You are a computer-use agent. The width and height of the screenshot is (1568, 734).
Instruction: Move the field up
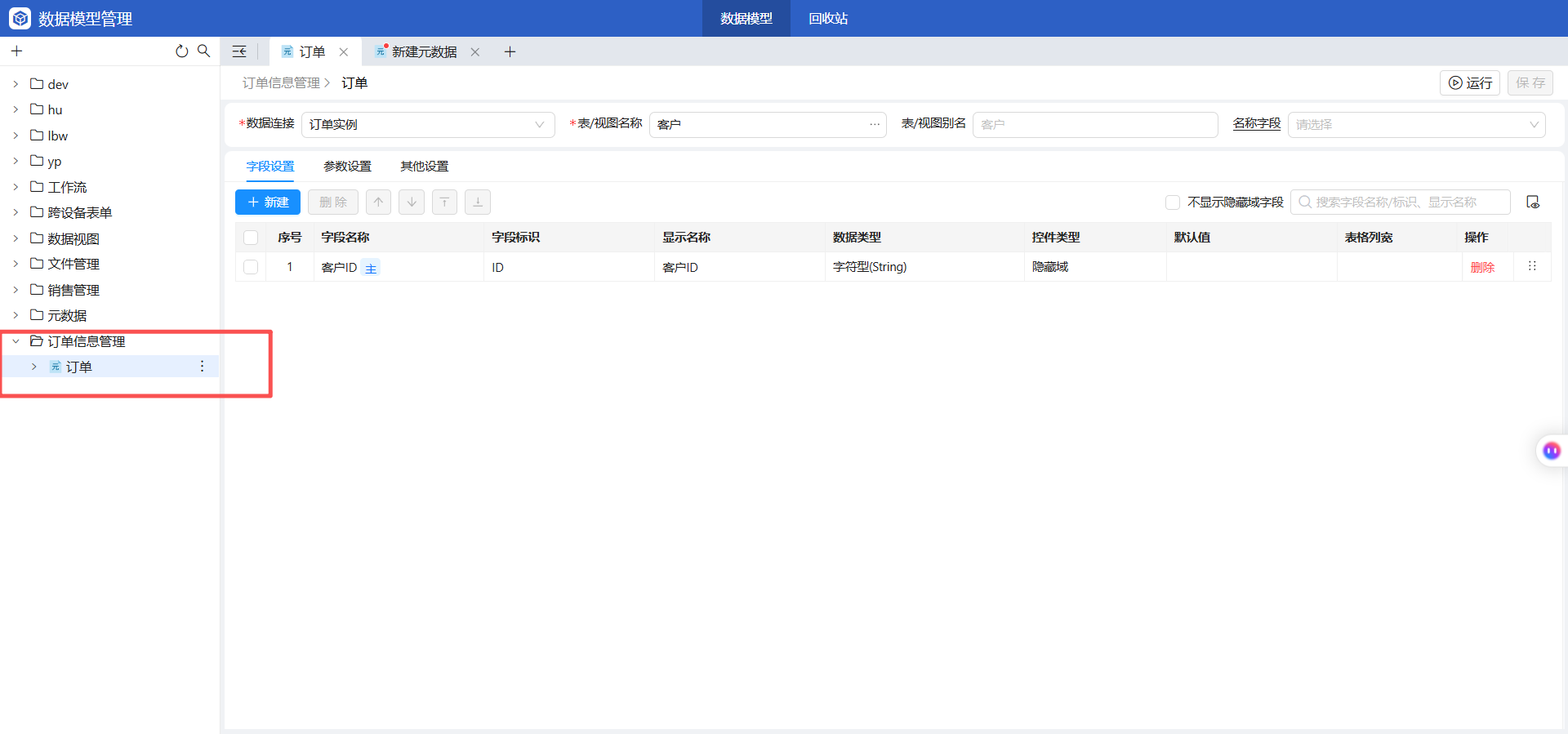(x=378, y=202)
